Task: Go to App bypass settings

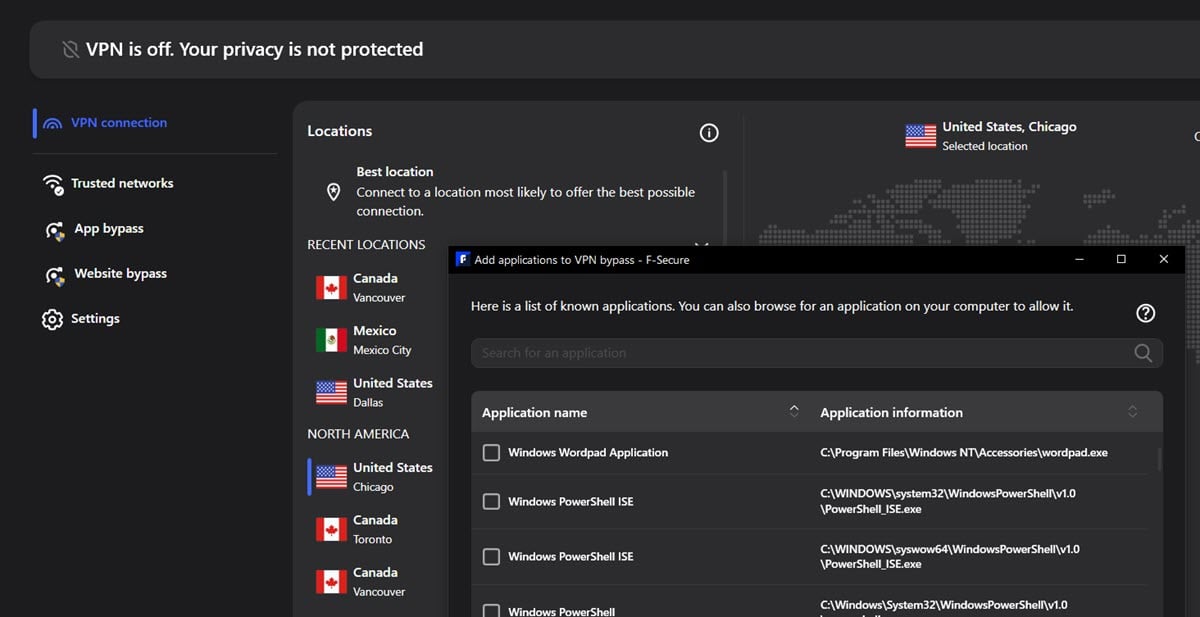Action: (x=109, y=228)
